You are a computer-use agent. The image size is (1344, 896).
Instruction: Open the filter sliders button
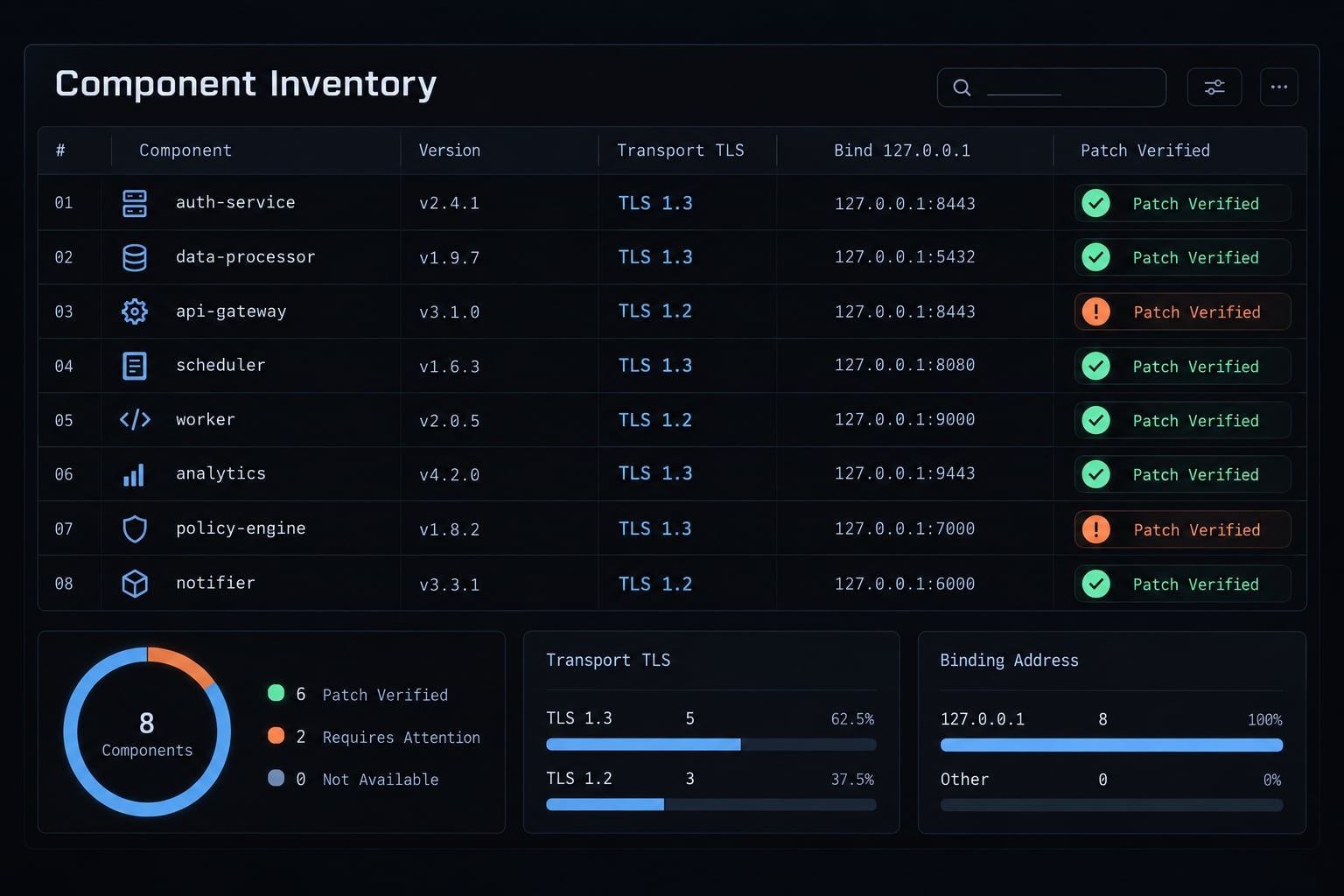1214,87
